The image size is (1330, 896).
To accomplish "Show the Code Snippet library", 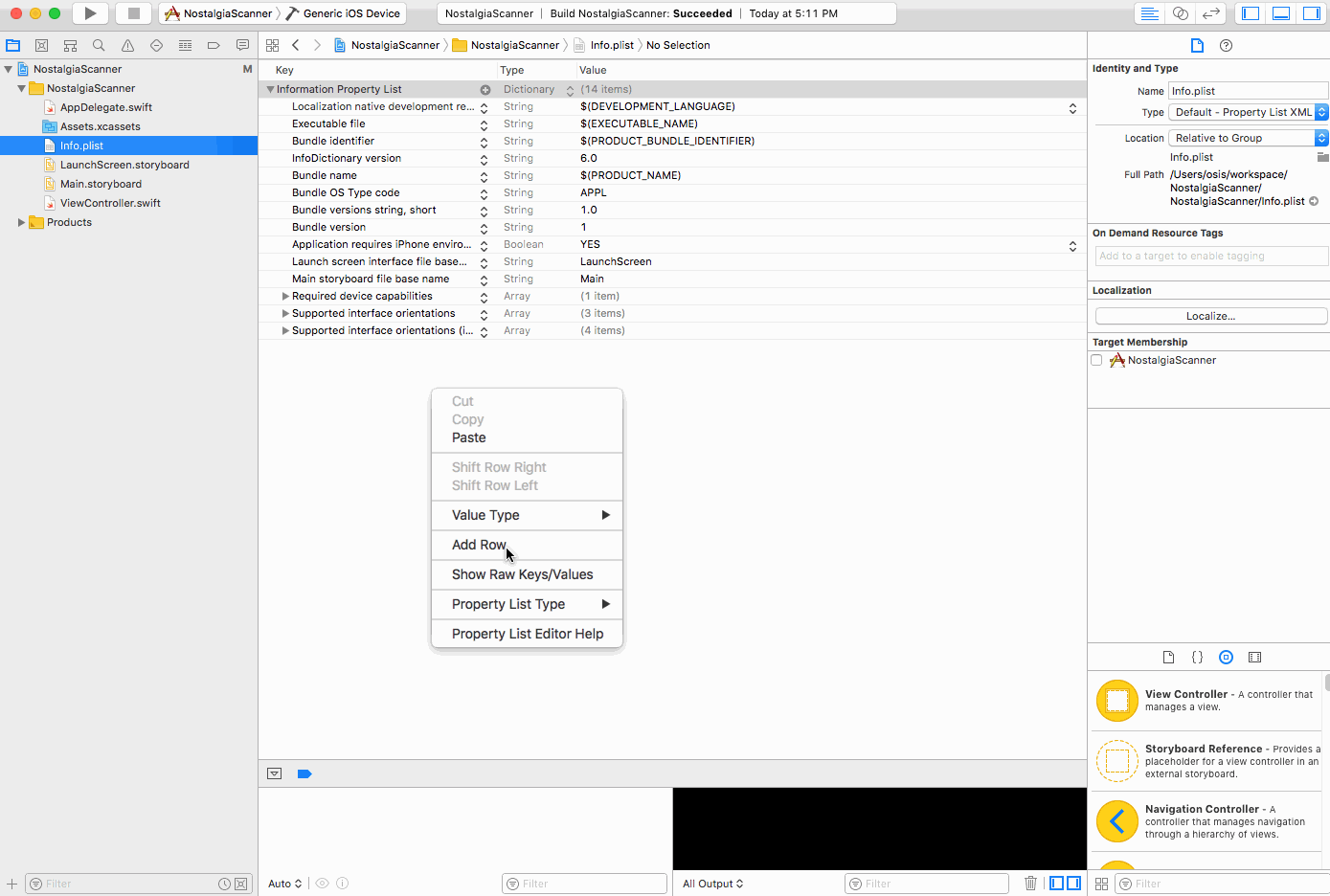I will point(1197,657).
